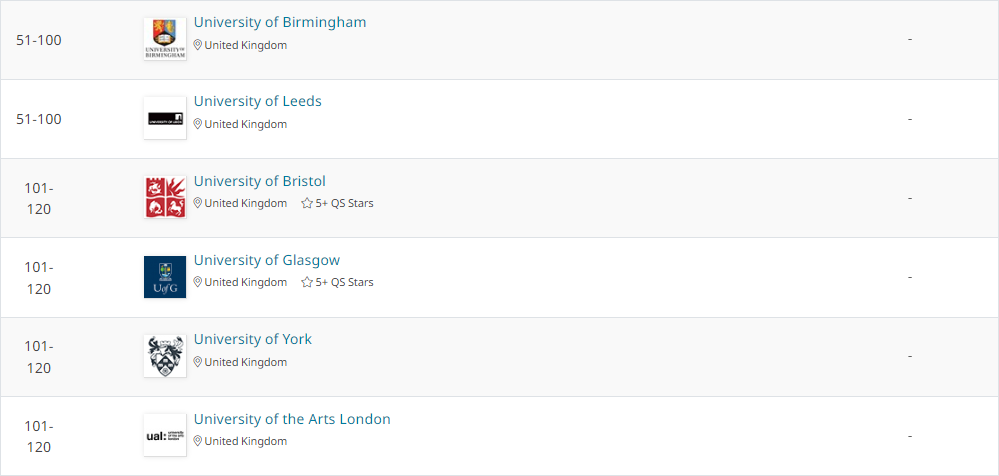Open the University of York link
This screenshot has width=999, height=476.
click(253, 339)
